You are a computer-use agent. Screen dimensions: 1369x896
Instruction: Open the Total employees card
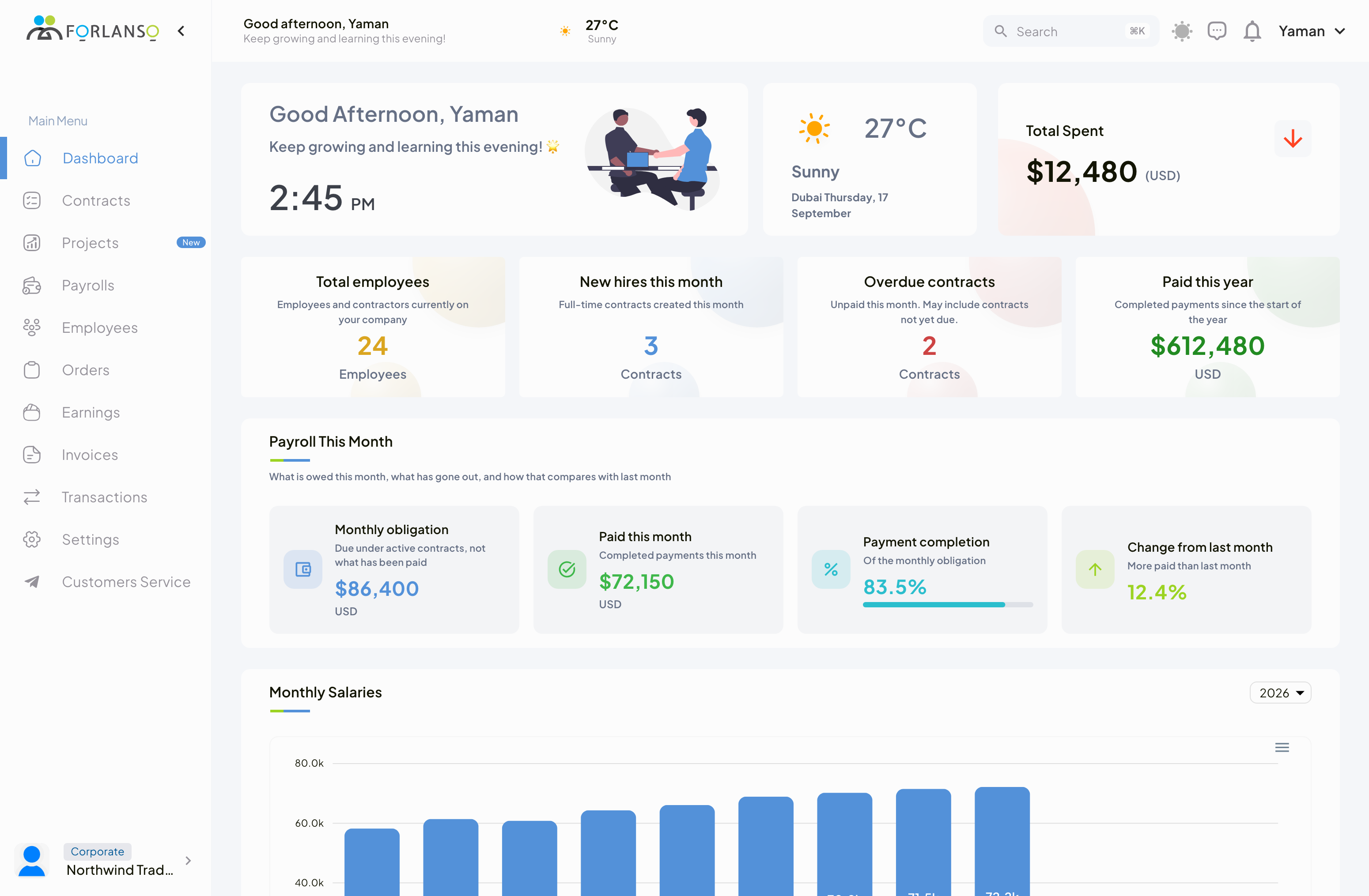[x=373, y=327]
